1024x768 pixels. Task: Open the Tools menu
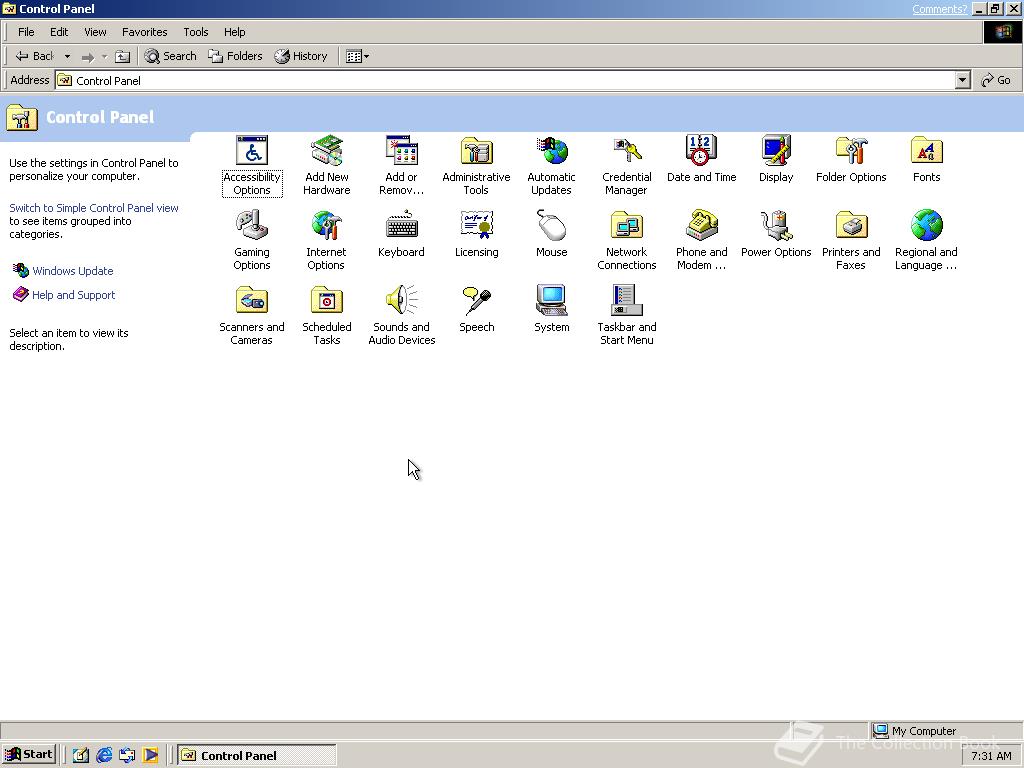[x=195, y=32]
